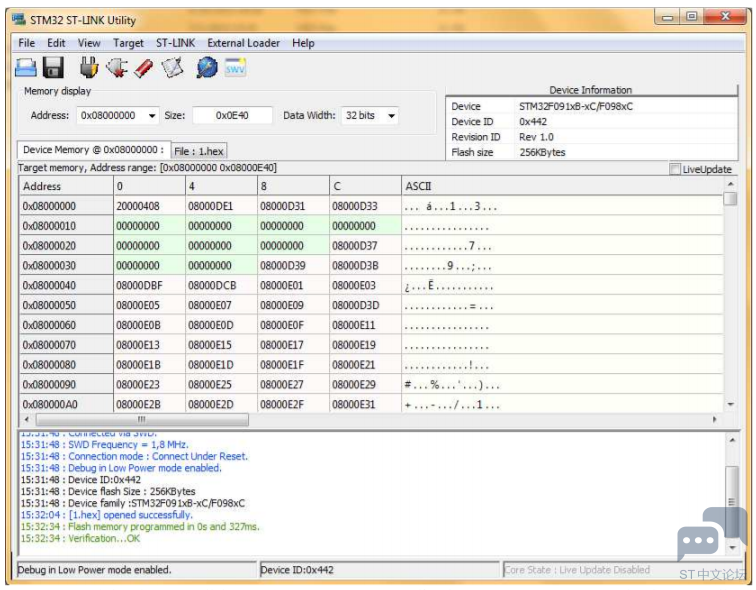The image size is (756, 590).
Task: Click the Save floppy disk icon
Action: tap(54, 67)
